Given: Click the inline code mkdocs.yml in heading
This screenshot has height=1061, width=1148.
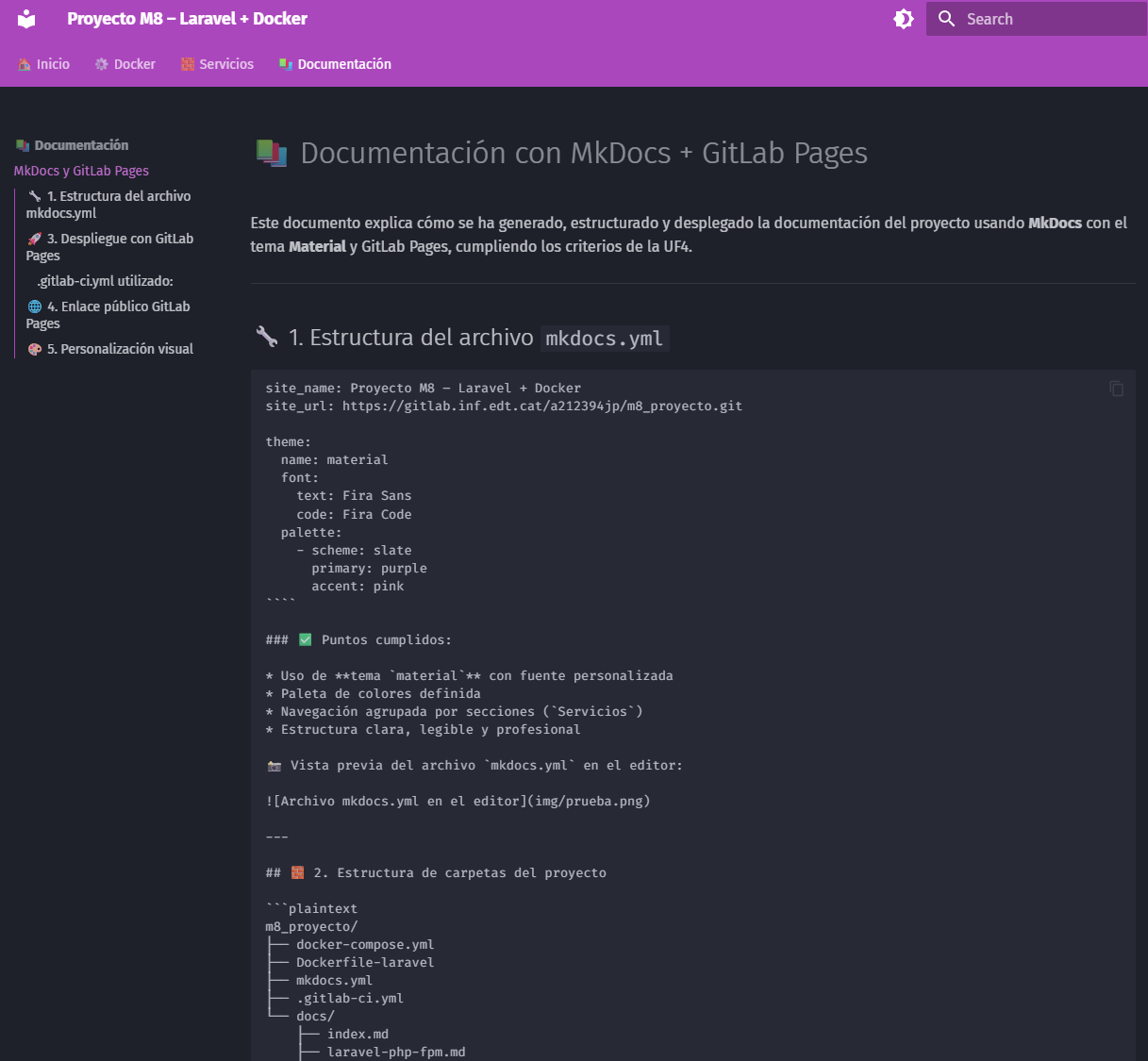Looking at the screenshot, I should pyautogui.click(x=605, y=338).
